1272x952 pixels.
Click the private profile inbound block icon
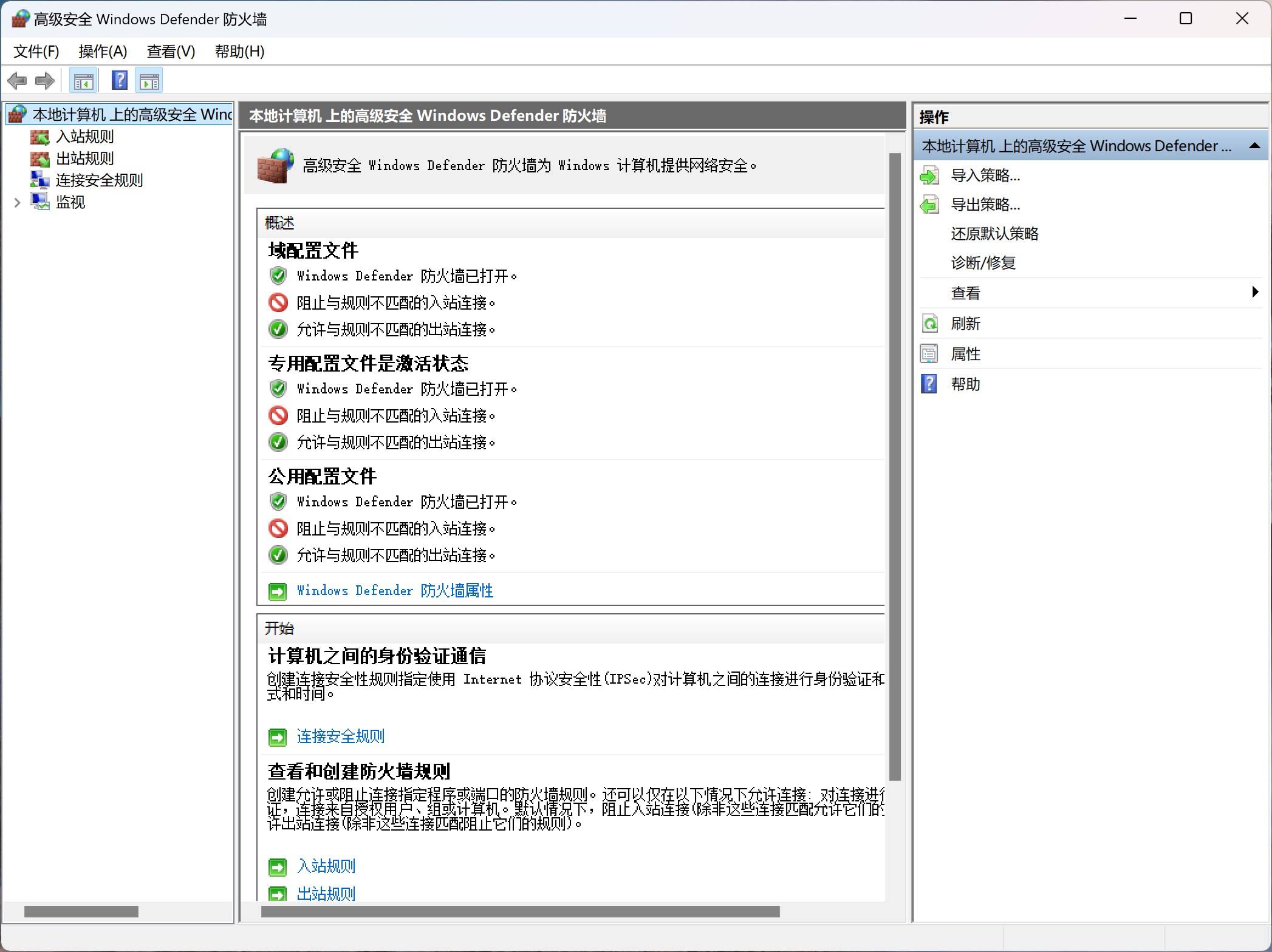[x=278, y=415]
